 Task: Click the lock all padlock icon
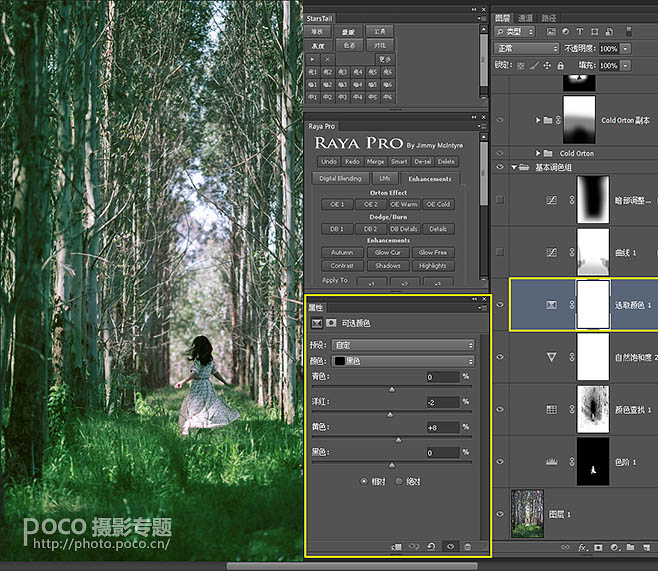560,65
